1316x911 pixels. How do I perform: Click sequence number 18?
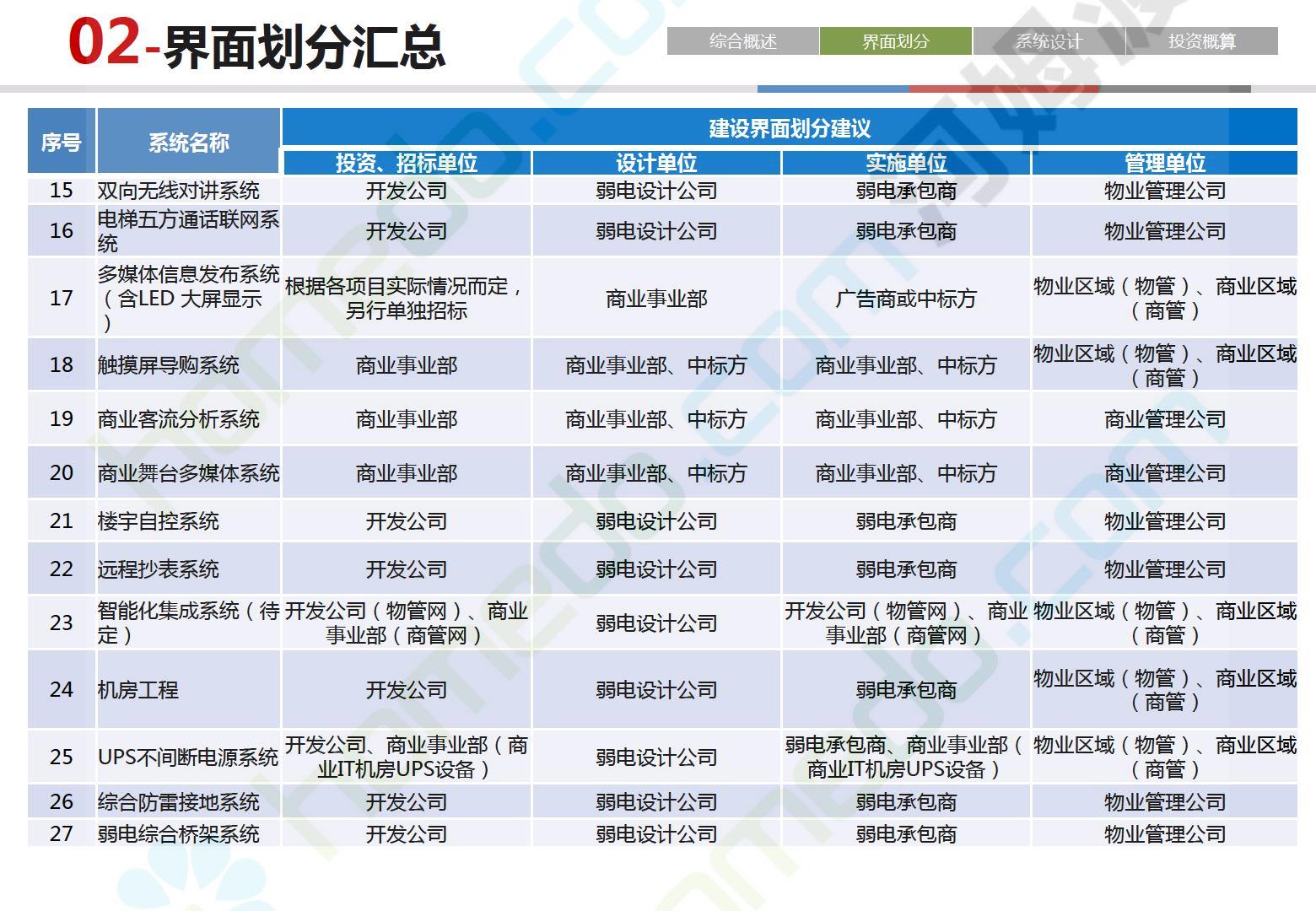(x=62, y=365)
